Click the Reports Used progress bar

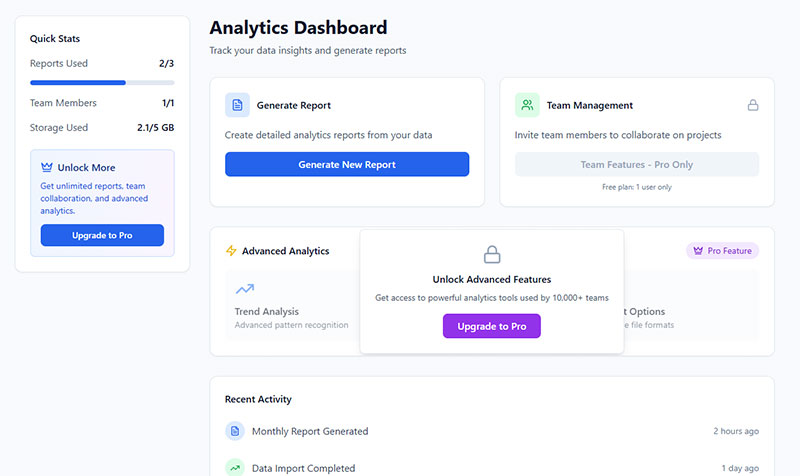[x=102, y=83]
